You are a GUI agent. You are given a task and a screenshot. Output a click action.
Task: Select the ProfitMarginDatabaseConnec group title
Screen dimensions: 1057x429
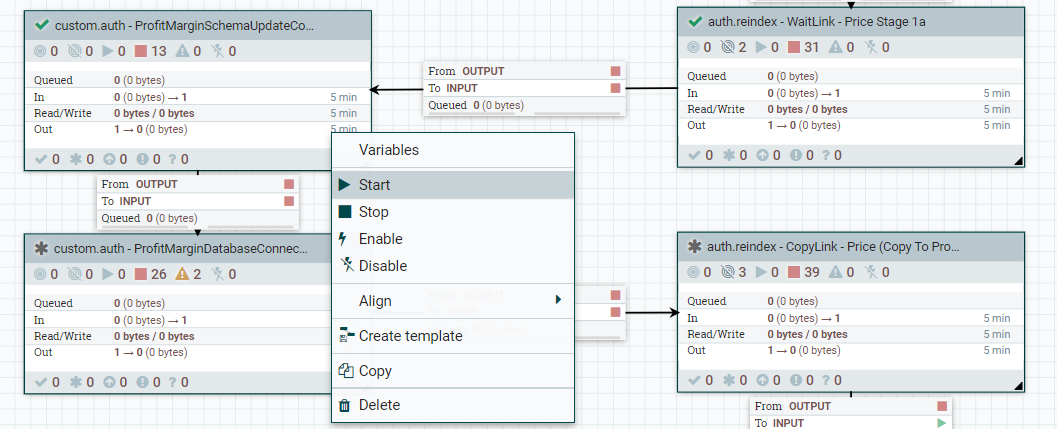185,247
